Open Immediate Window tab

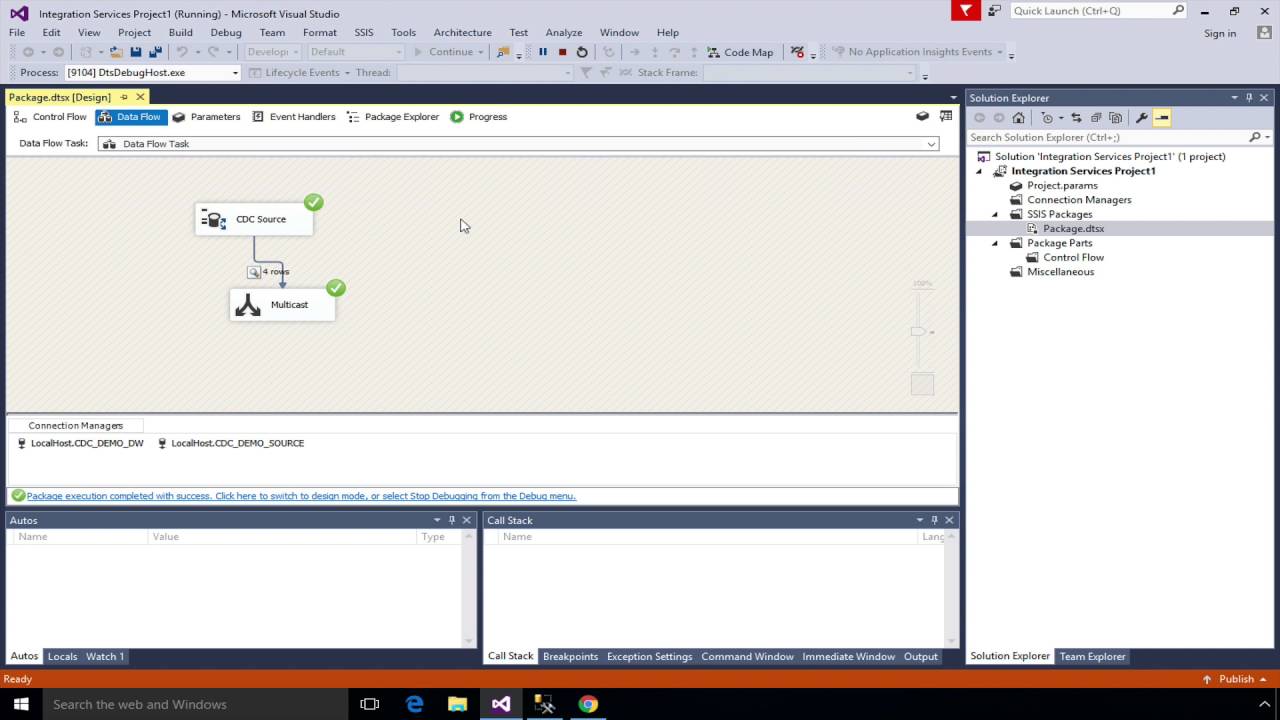[848, 656]
